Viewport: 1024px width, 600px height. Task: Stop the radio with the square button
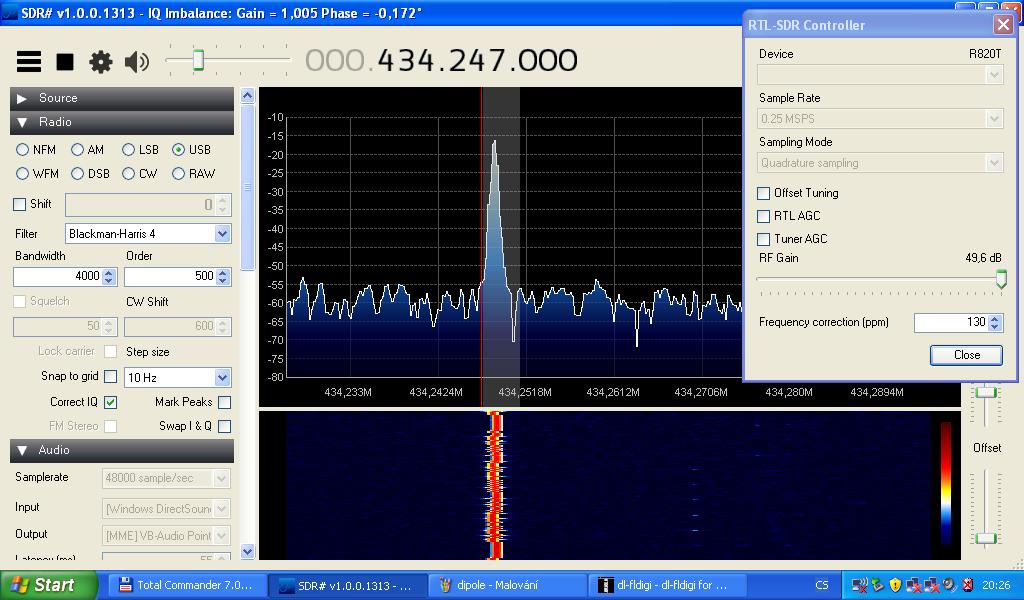click(x=65, y=61)
